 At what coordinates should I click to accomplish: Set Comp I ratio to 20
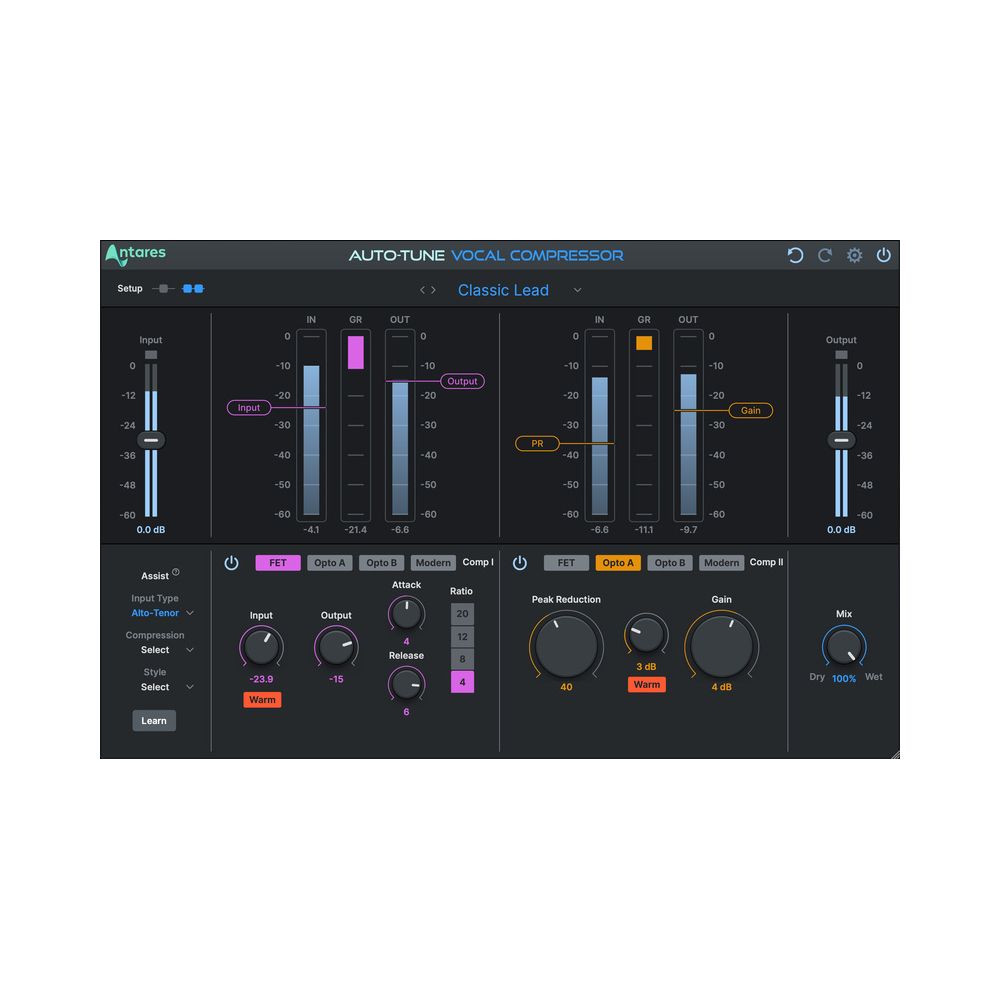462,614
